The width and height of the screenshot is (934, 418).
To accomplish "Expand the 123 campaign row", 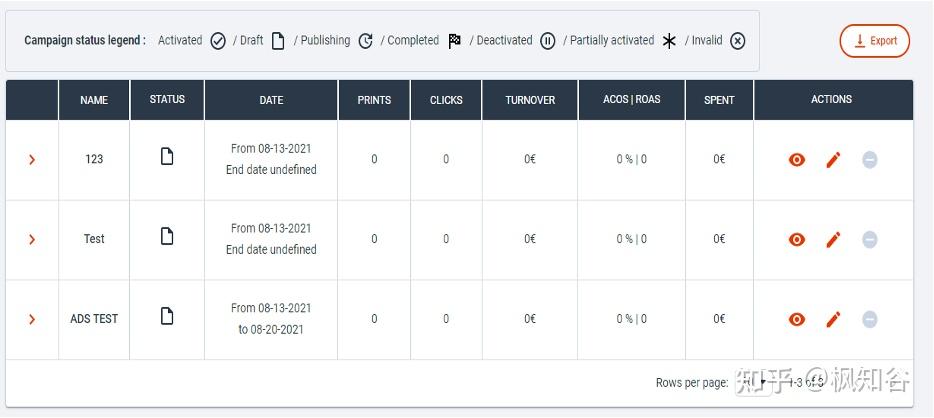I will (x=32, y=160).
